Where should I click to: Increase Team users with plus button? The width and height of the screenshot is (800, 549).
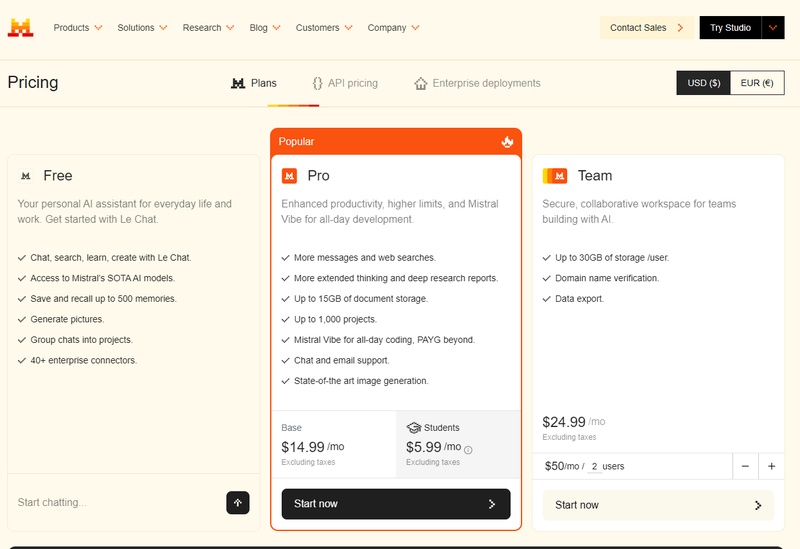(x=771, y=466)
